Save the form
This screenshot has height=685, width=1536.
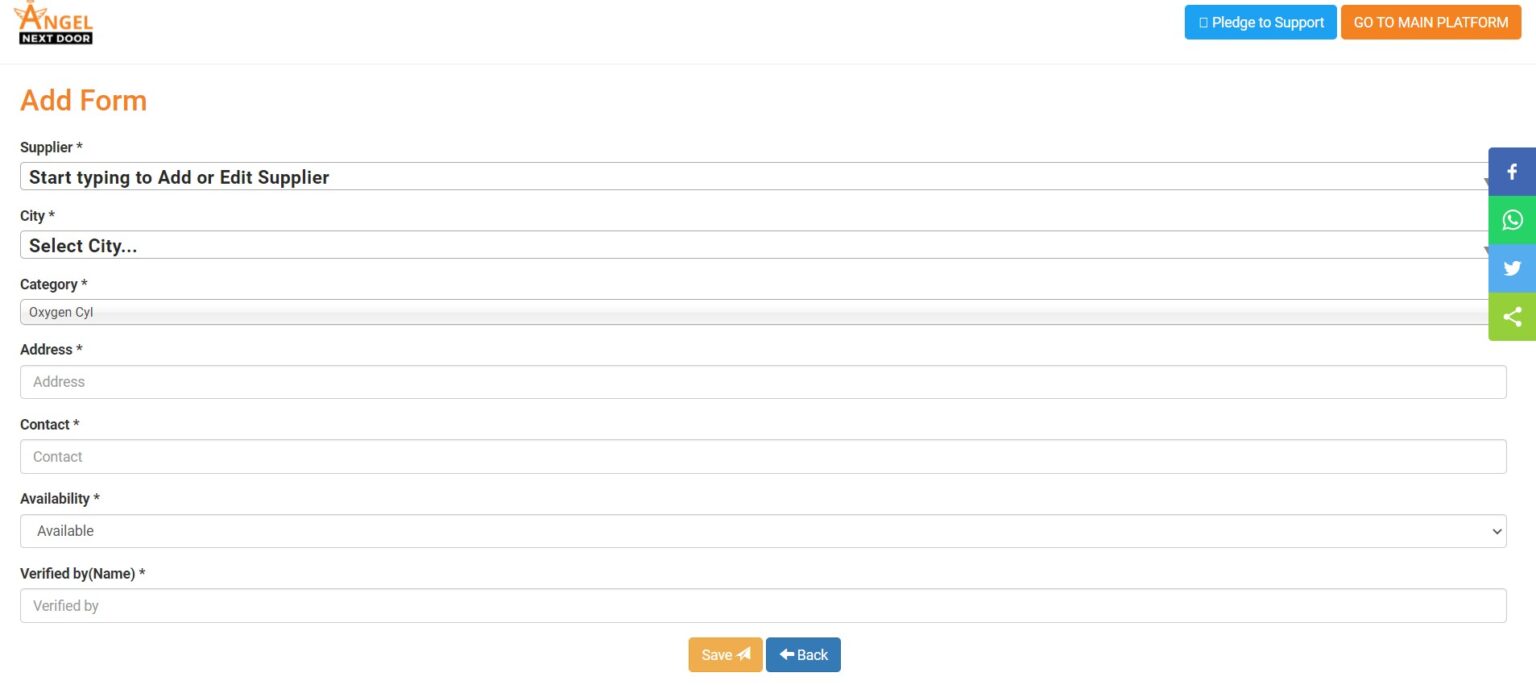pyautogui.click(x=725, y=655)
